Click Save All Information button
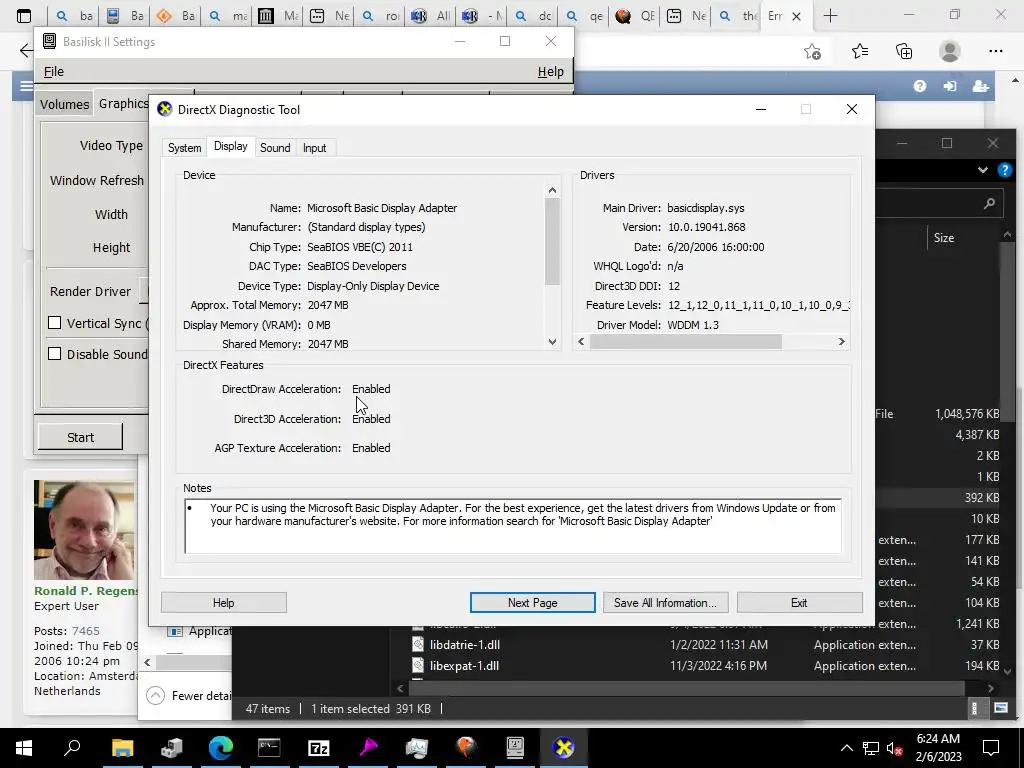The width and height of the screenshot is (1024, 768). (665, 603)
